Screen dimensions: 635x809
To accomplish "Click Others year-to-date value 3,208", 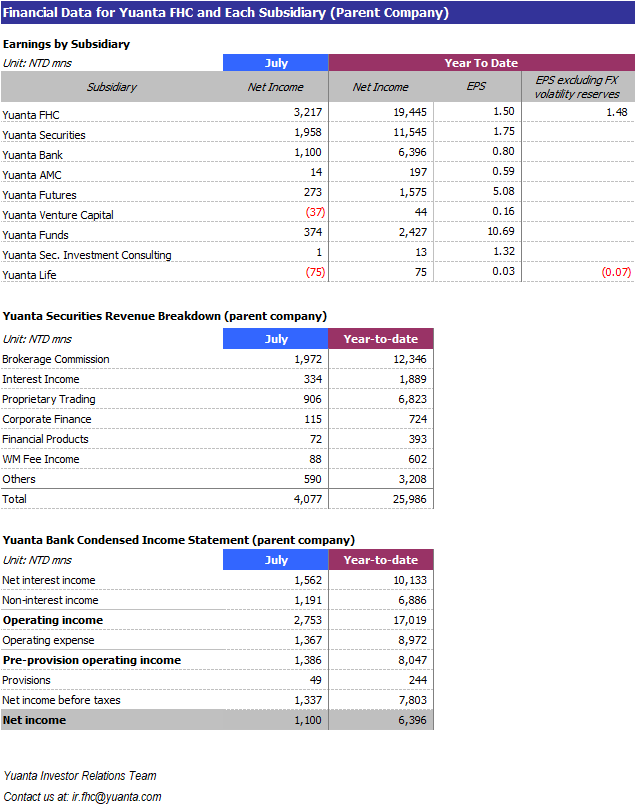I will [x=413, y=479].
